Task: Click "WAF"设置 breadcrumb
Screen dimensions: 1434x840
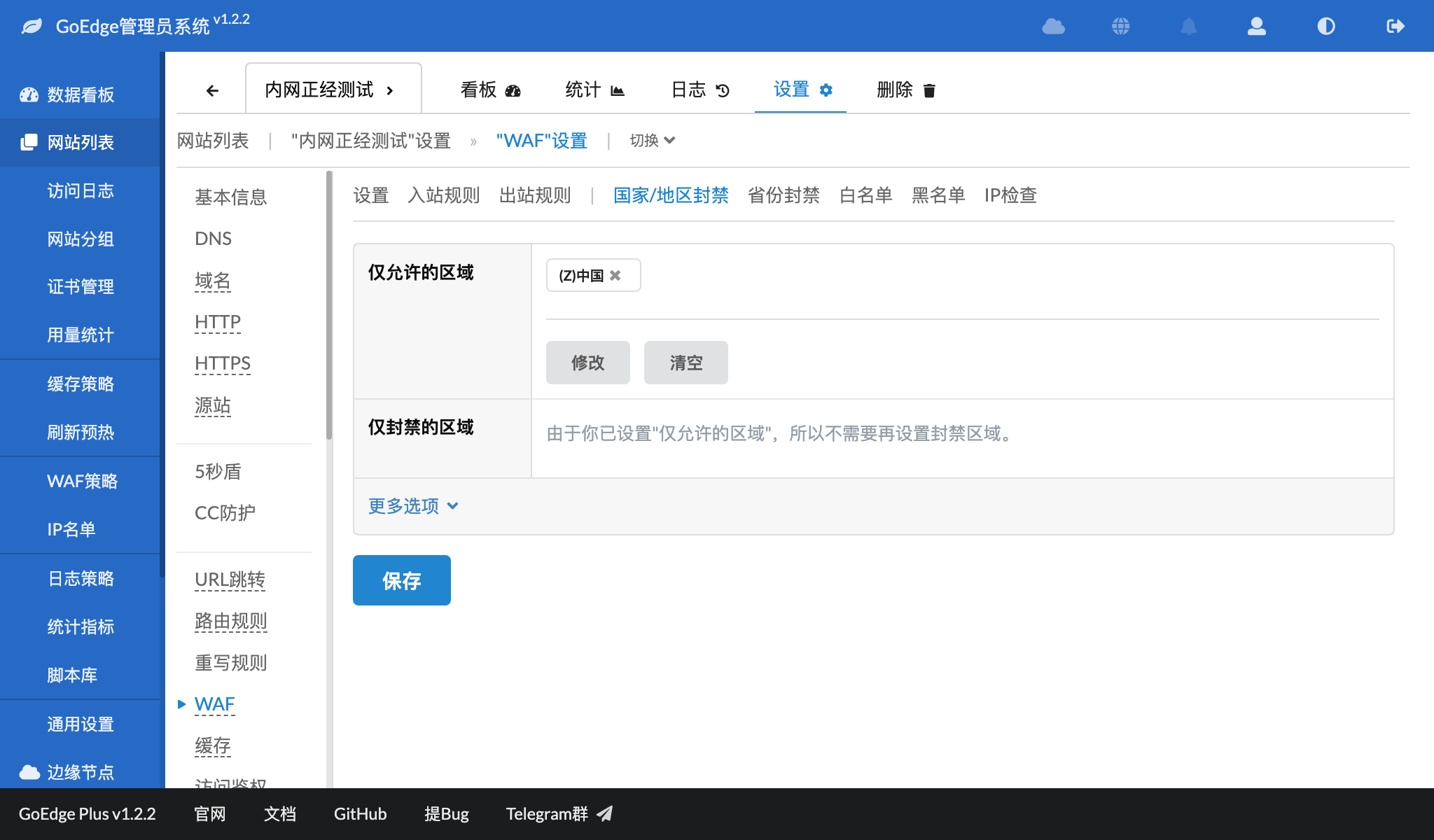Action: coord(541,141)
